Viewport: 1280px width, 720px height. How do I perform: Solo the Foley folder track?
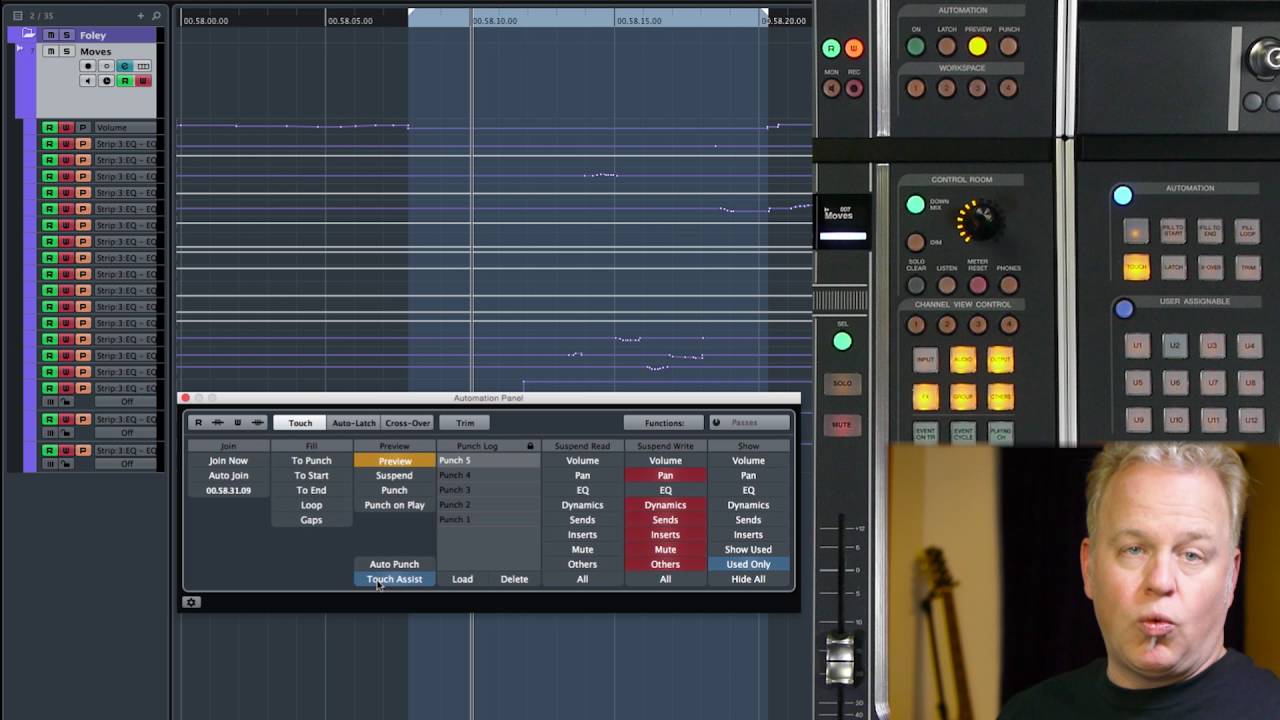pos(66,35)
